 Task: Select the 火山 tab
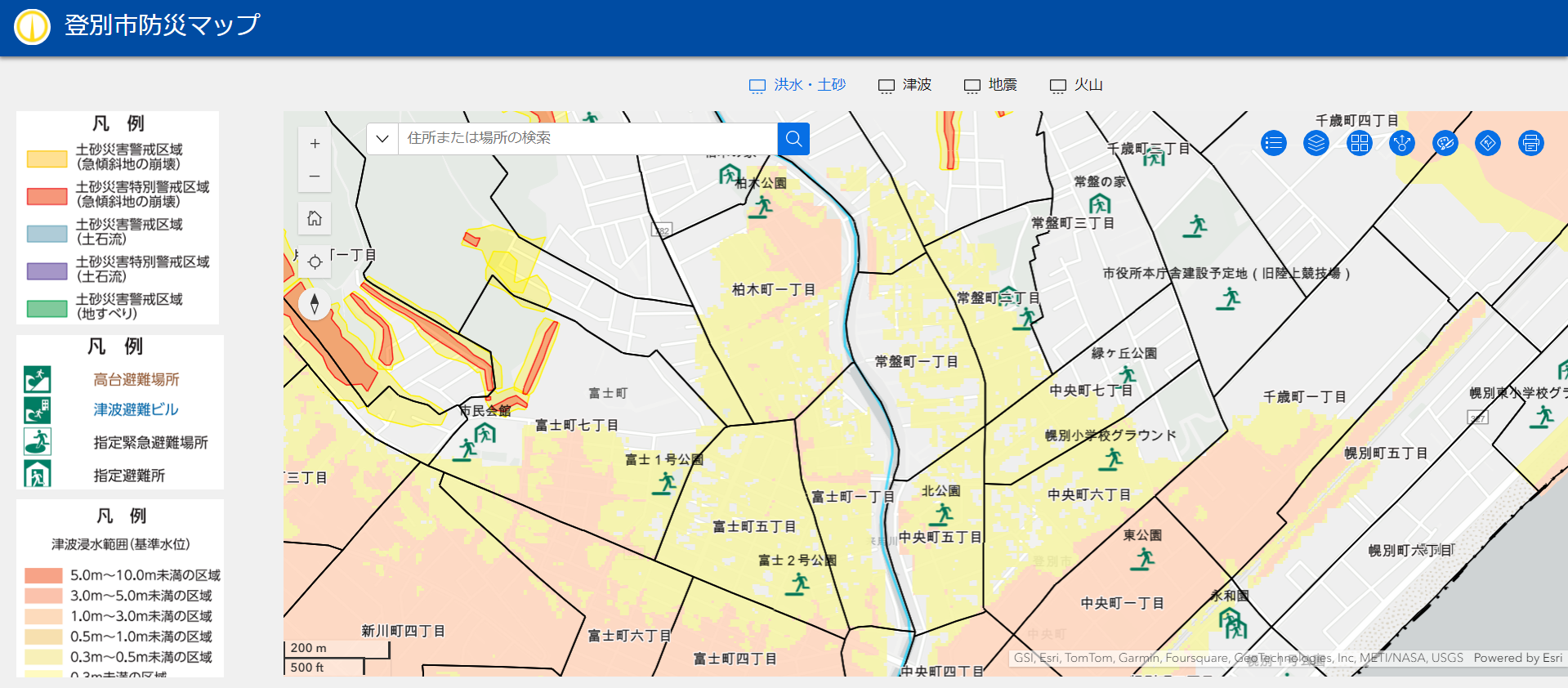coord(1076,85)
